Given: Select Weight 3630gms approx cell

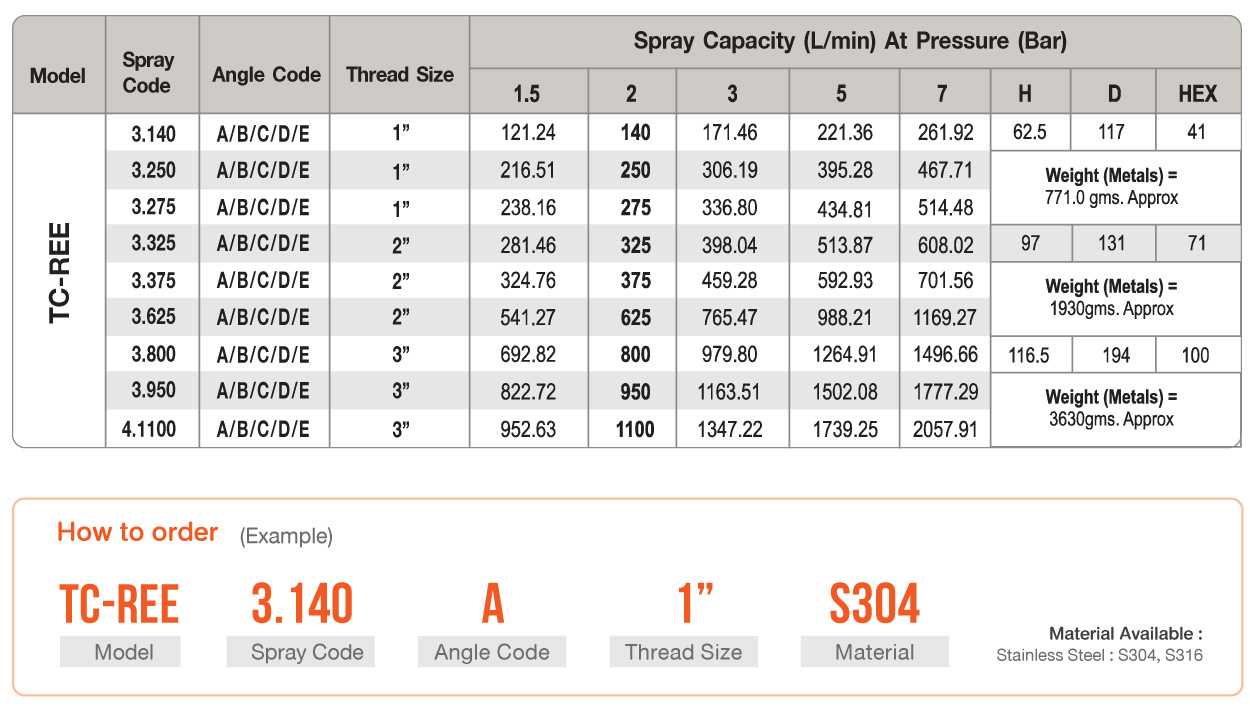Looking at the screenshot, I should 1115,409.
